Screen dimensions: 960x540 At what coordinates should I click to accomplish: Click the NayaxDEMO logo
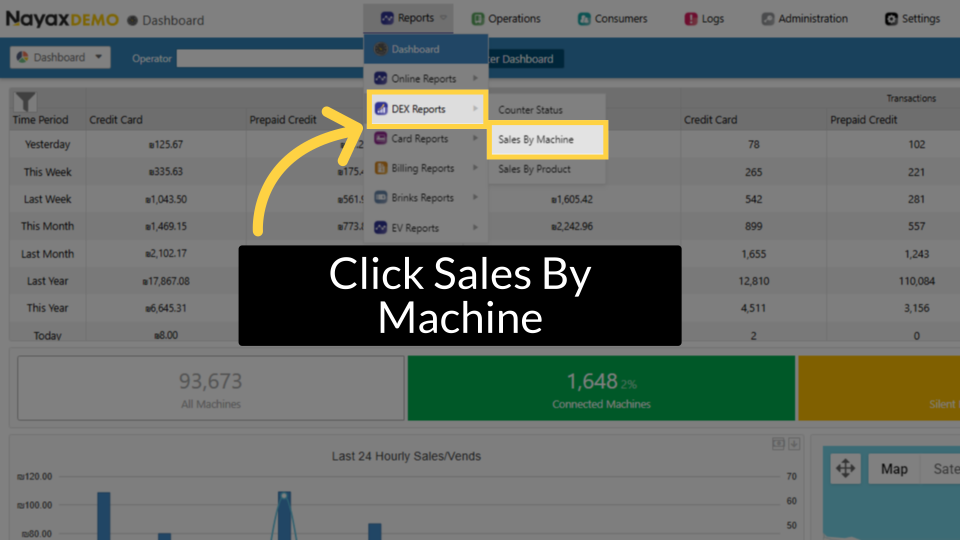(x=62, y=19)
